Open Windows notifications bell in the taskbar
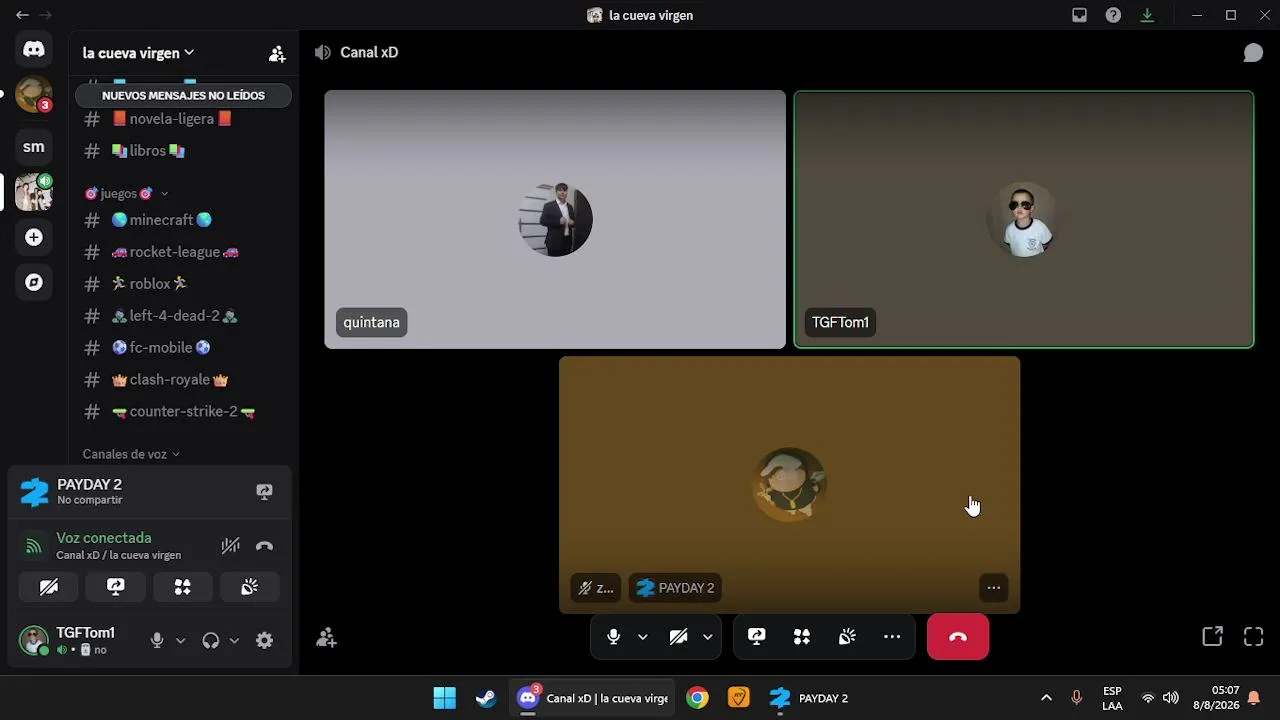Viewport: 1280px width, 720px height. point(1253,698)
